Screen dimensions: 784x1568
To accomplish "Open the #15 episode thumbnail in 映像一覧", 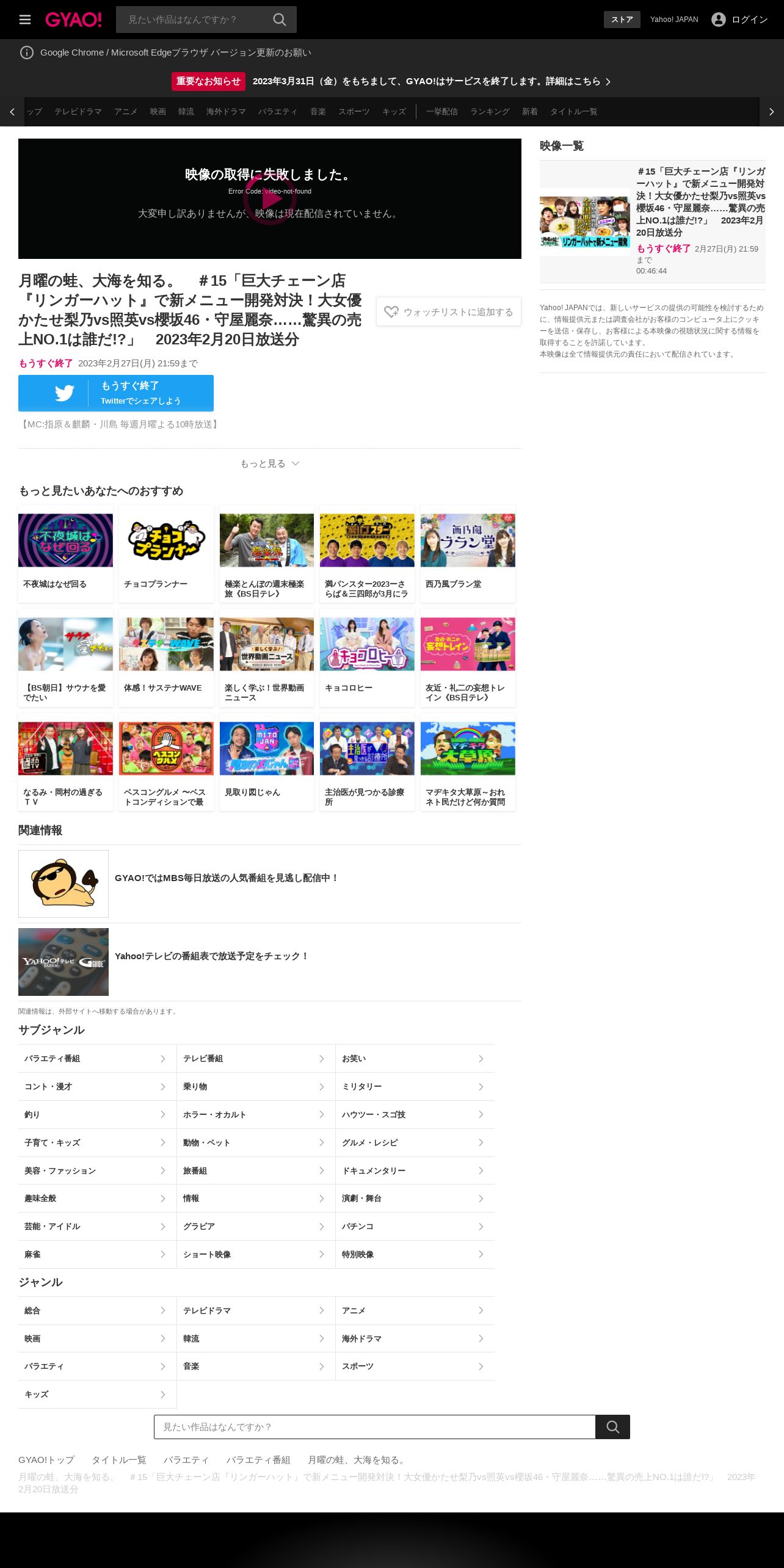I will click(x=584, y=222).
